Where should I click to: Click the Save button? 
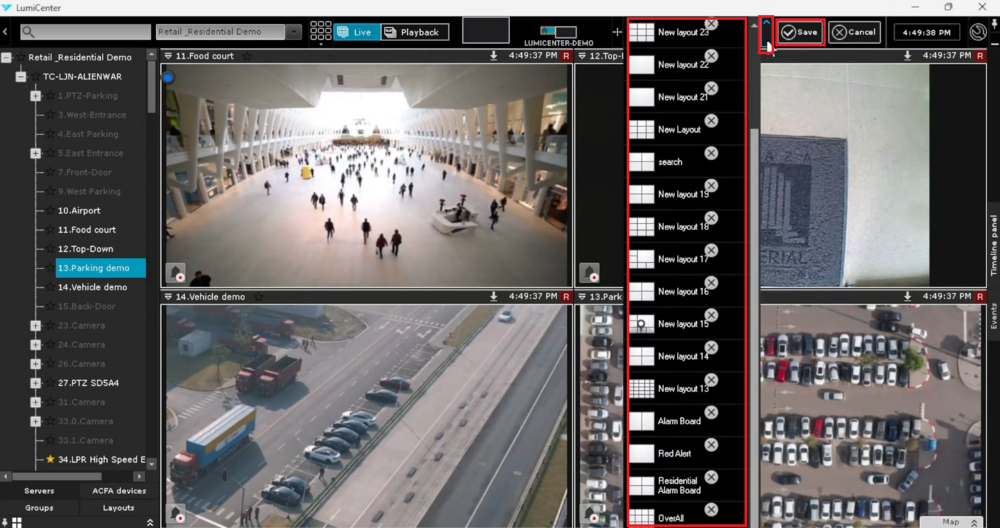tap(800, 32)
